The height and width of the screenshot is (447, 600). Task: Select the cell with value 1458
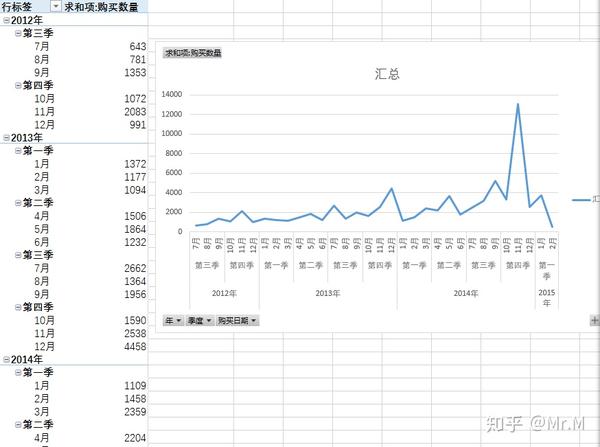(135, 398)
